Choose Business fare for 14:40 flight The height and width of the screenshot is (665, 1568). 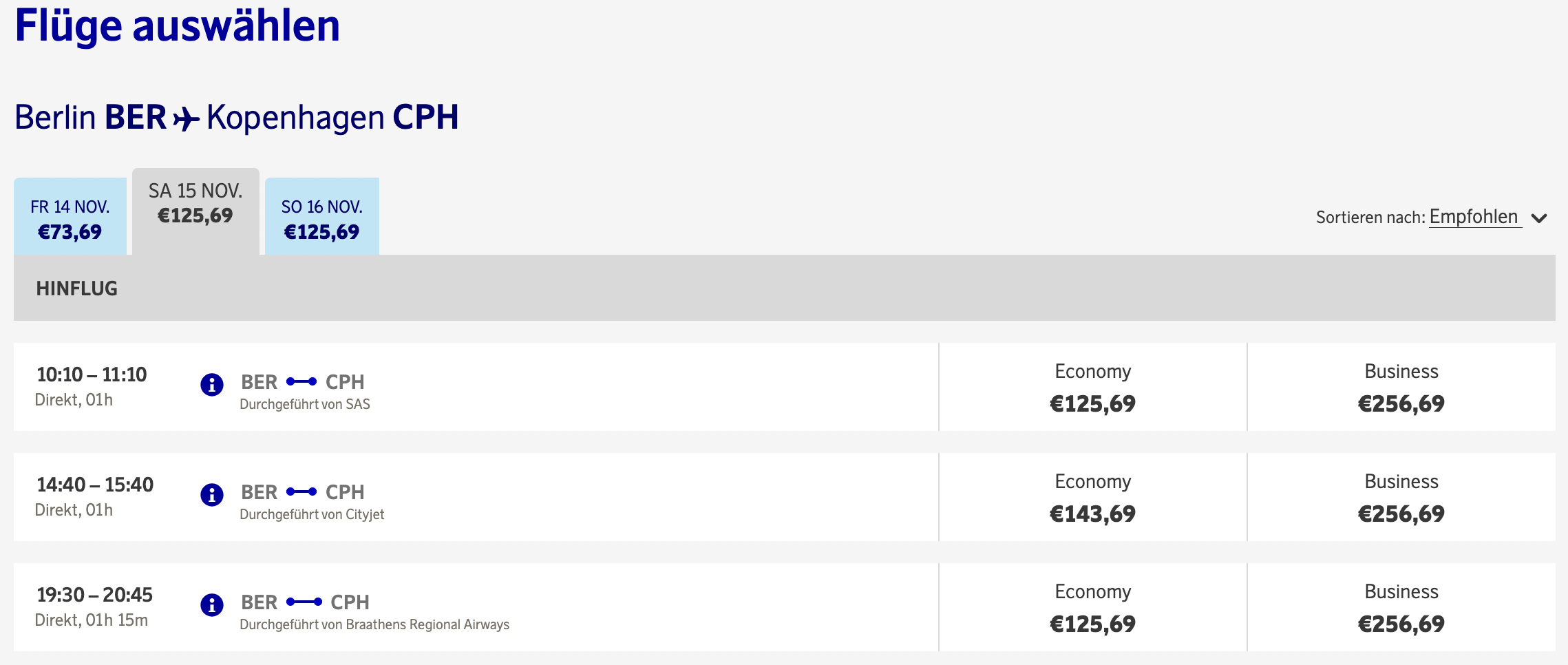pyautogui.click(x=1401, y=498)
